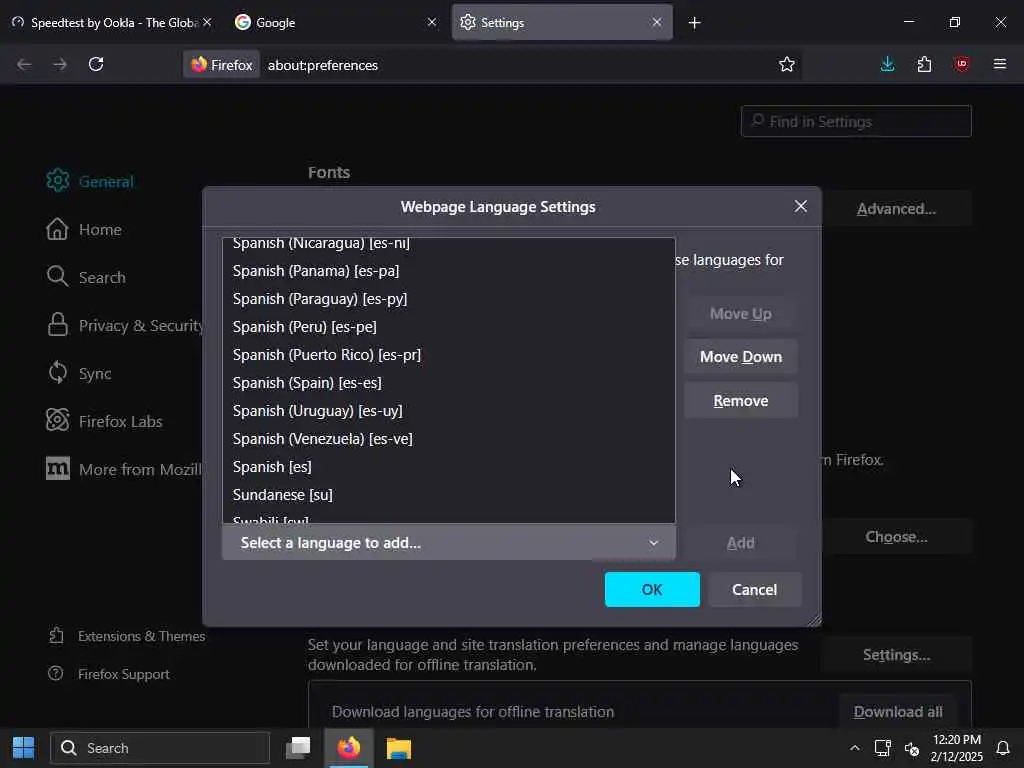The image size is (1024, 768).
Task: Open Extensions & Themes link
Action: [127, 636]
